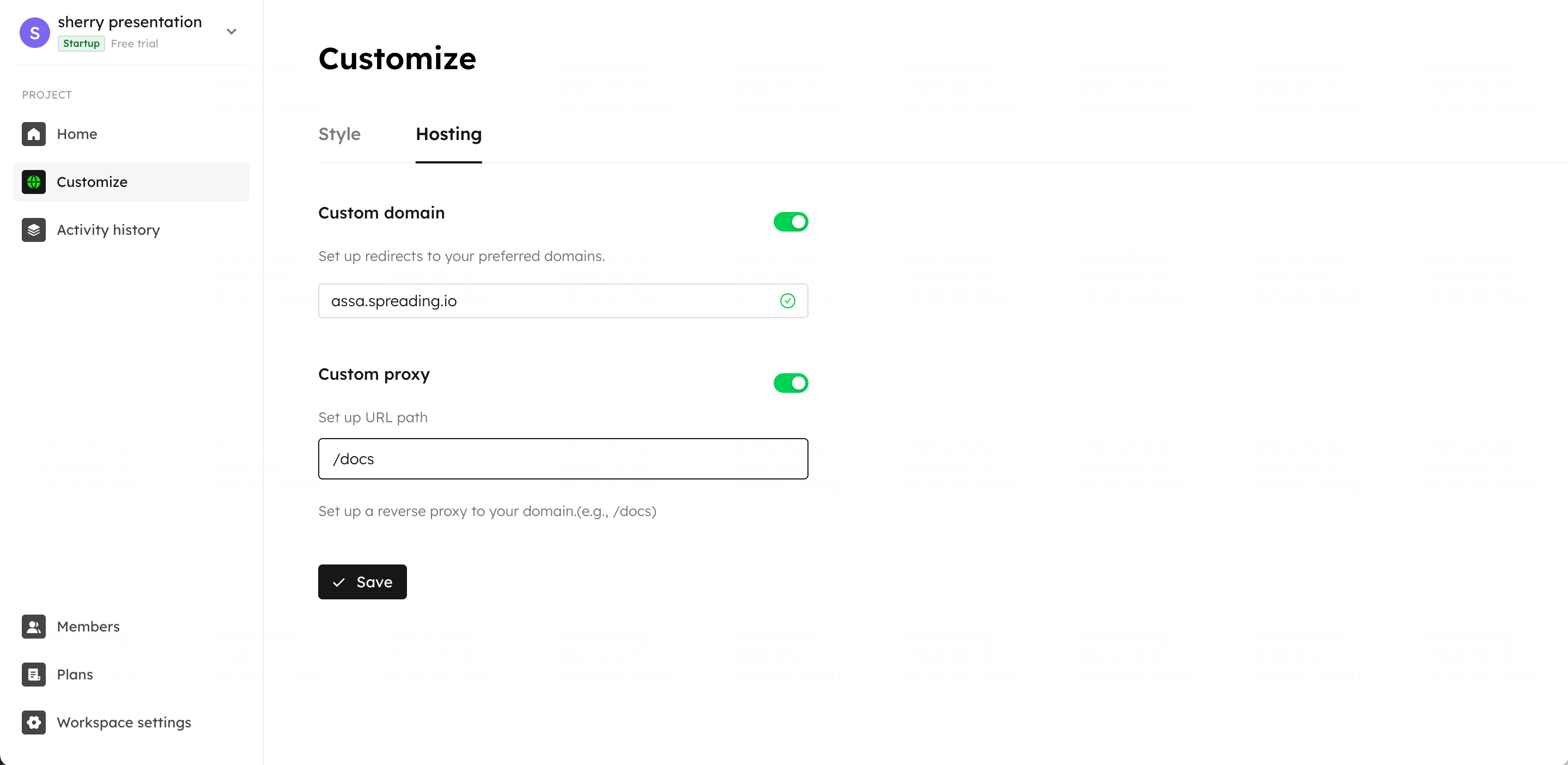The image size is (1568, 765).
Task: Click the green checkmark inside the domain field
Action: [x=788, y=301]
